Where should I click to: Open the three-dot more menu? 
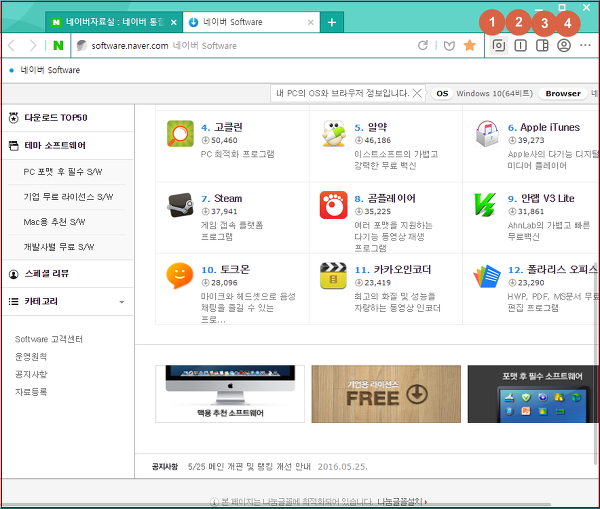click(x=585, y=45)
